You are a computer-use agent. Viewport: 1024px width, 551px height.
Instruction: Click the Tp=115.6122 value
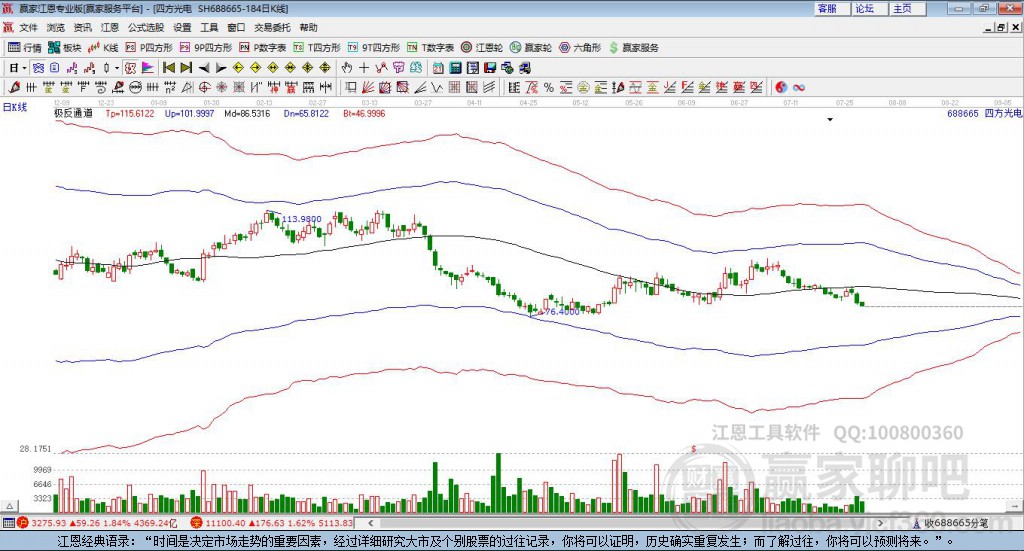[x=130, y=113]
